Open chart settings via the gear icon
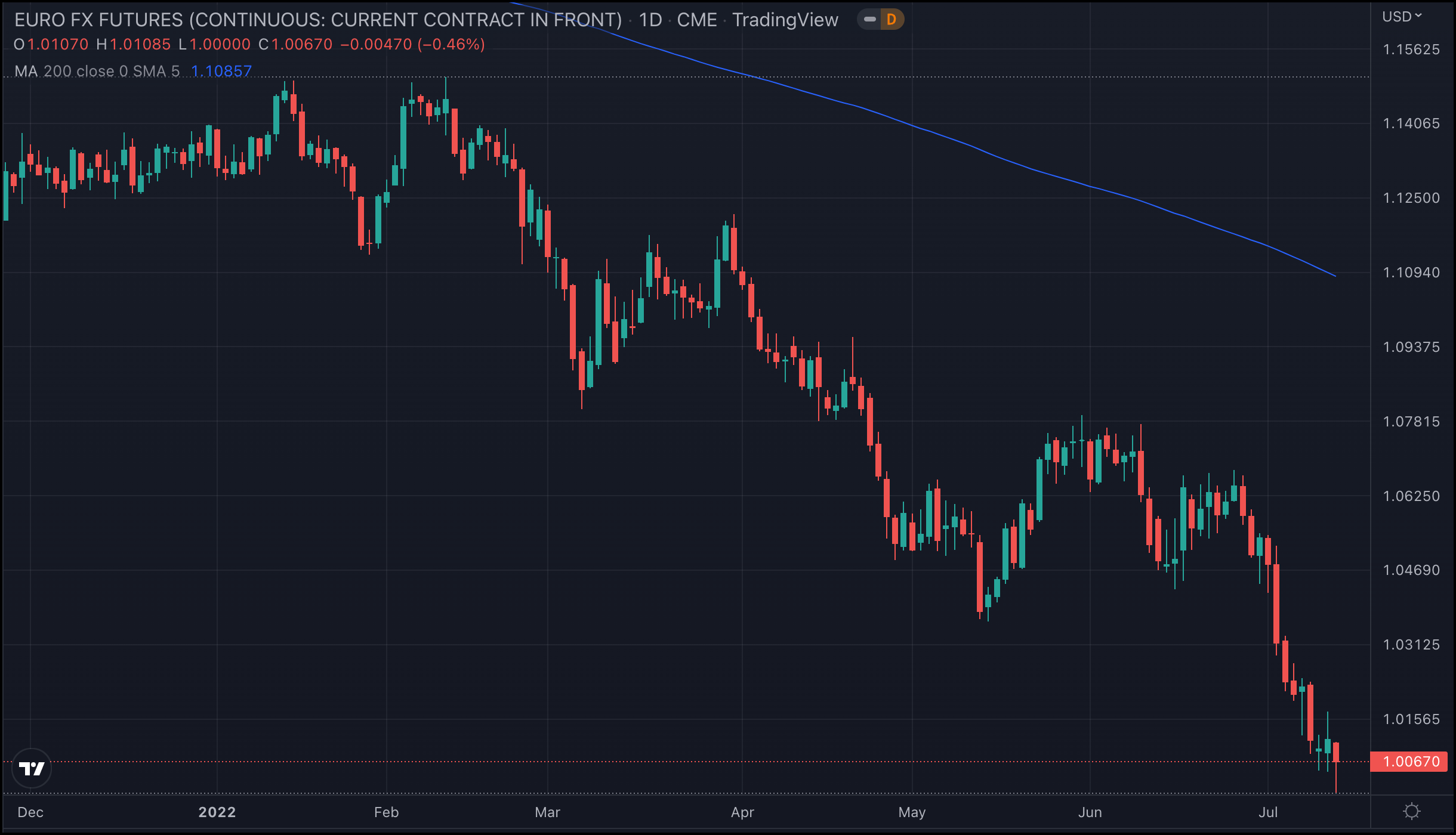This screenshot has height=835, width=1456. coord(1412,812)
